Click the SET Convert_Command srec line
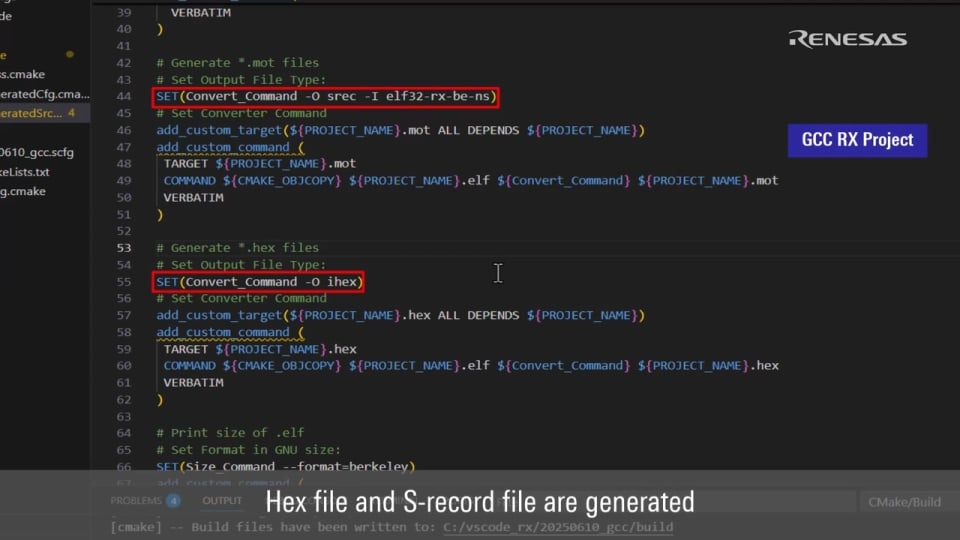Viewport: 960px width, 540px height. tap(326, 97)
